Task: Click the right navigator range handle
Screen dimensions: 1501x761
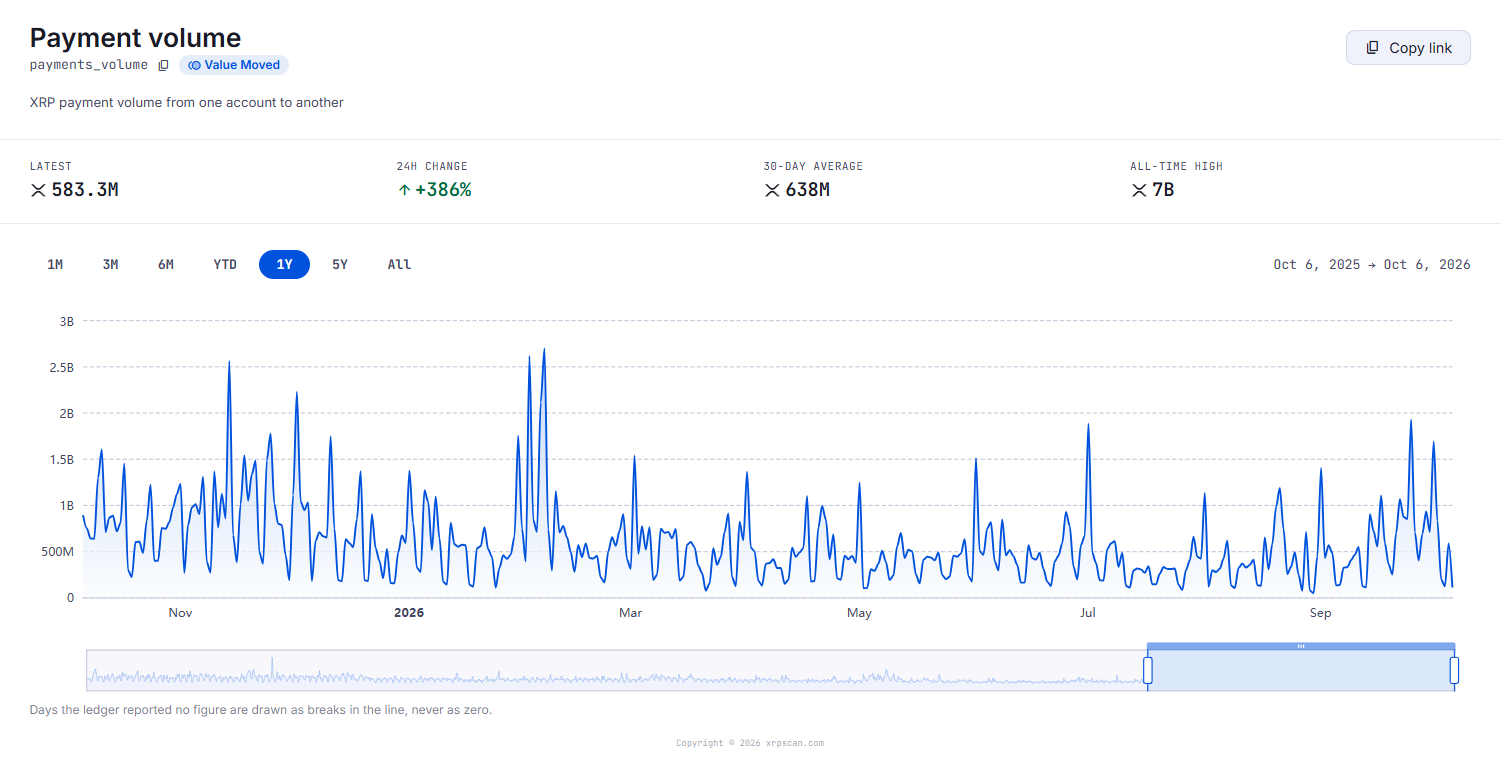Action: 1454,670
